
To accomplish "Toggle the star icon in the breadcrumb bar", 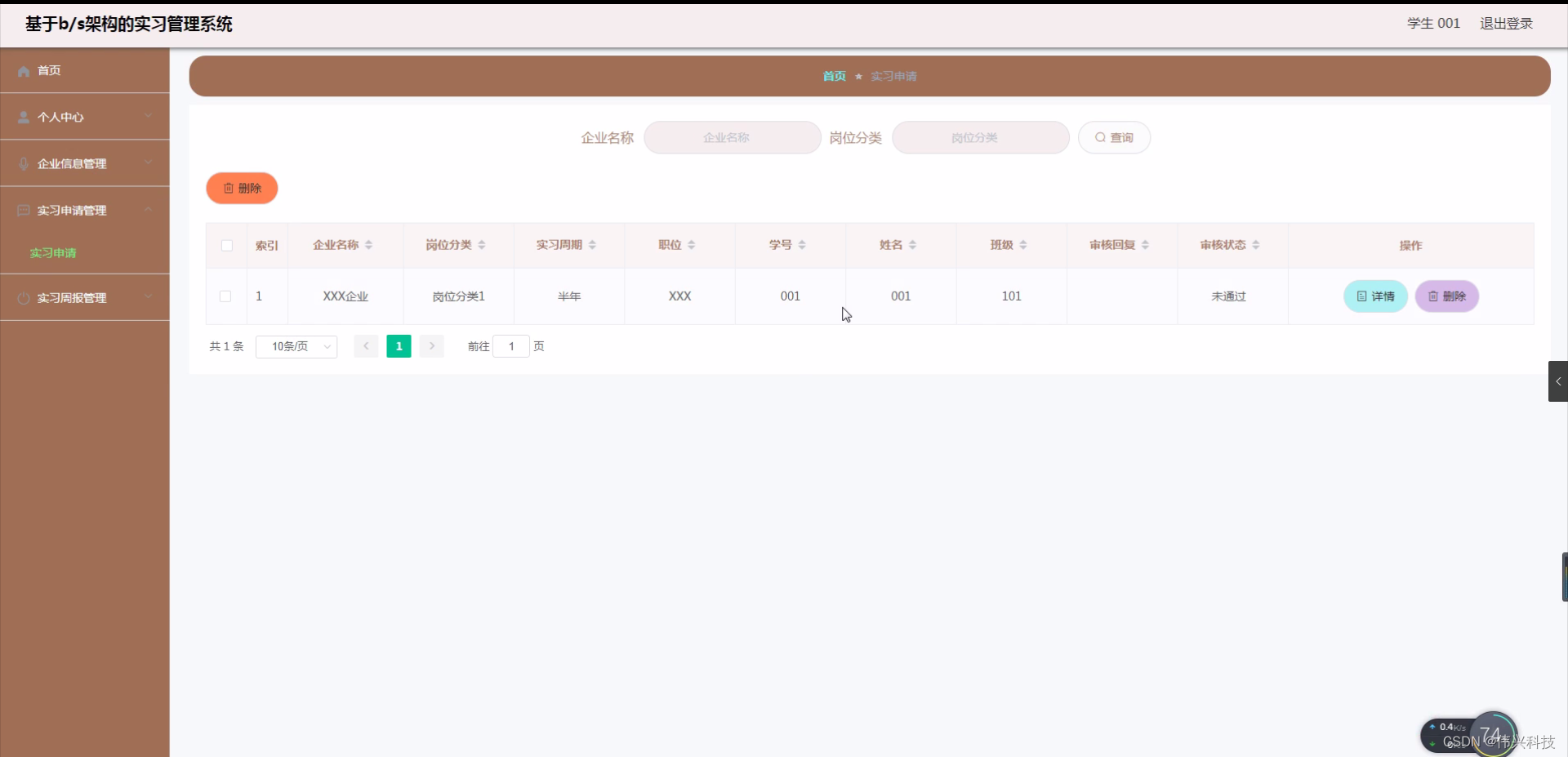I will pos(858,76).
